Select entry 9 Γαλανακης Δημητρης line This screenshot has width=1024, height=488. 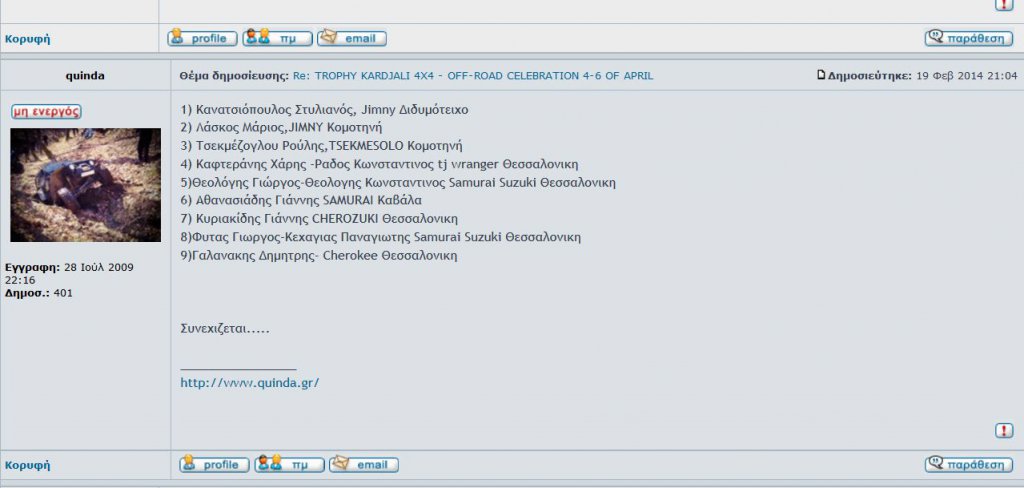click(319, 255)
